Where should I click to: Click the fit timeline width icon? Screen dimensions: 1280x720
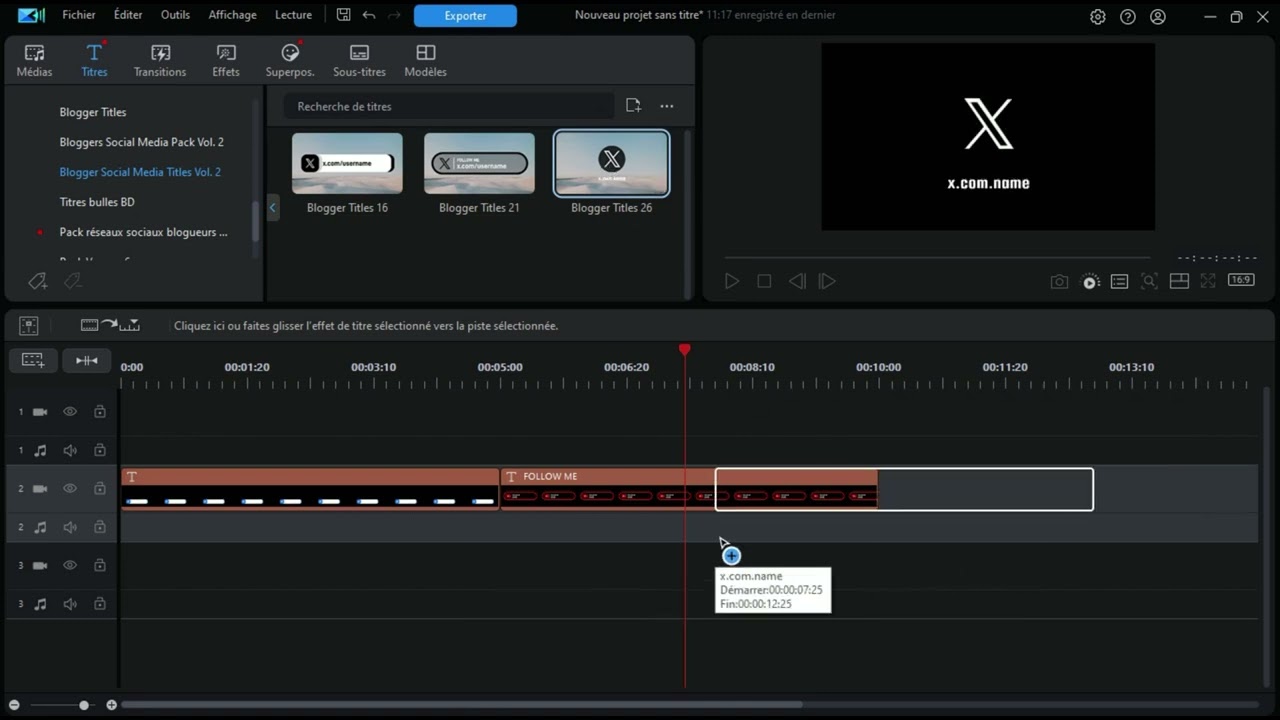(x=87, y=360)
